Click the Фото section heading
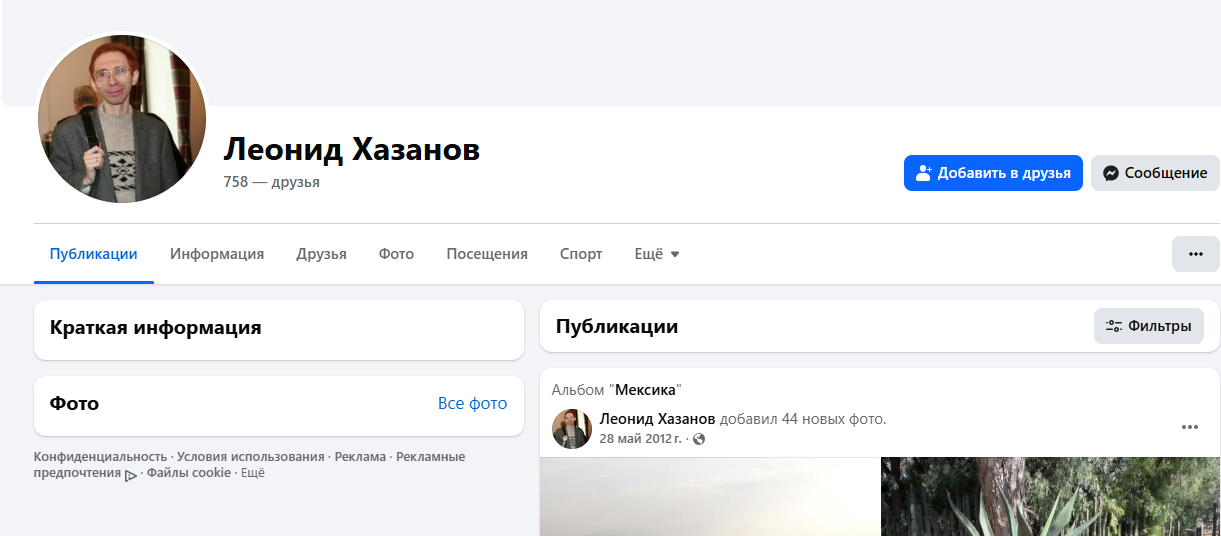This screenshot has height=536, width=1221. (74, 404)
